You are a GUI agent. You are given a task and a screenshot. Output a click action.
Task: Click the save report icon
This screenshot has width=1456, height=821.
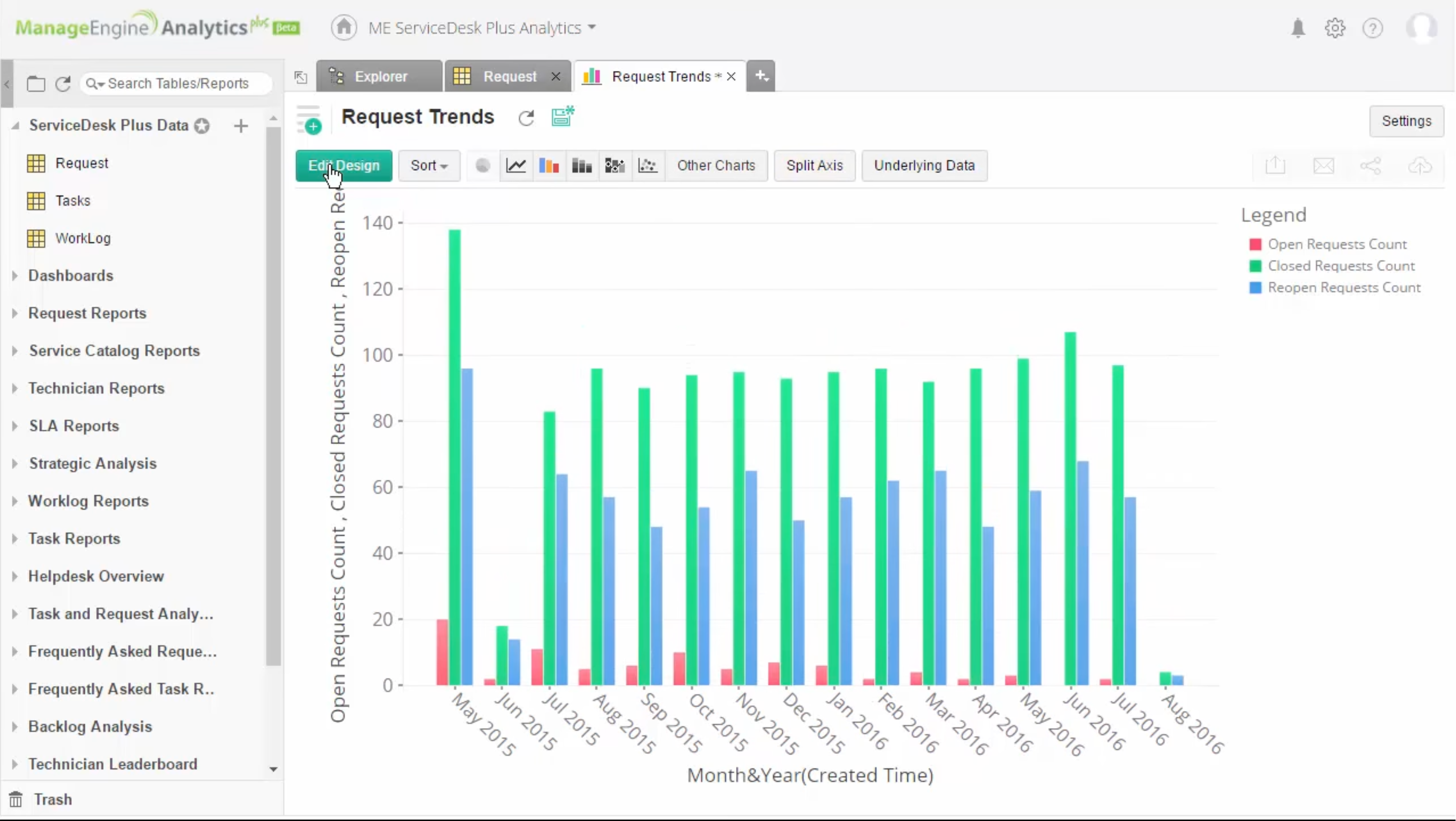click(x=562, y=117)
